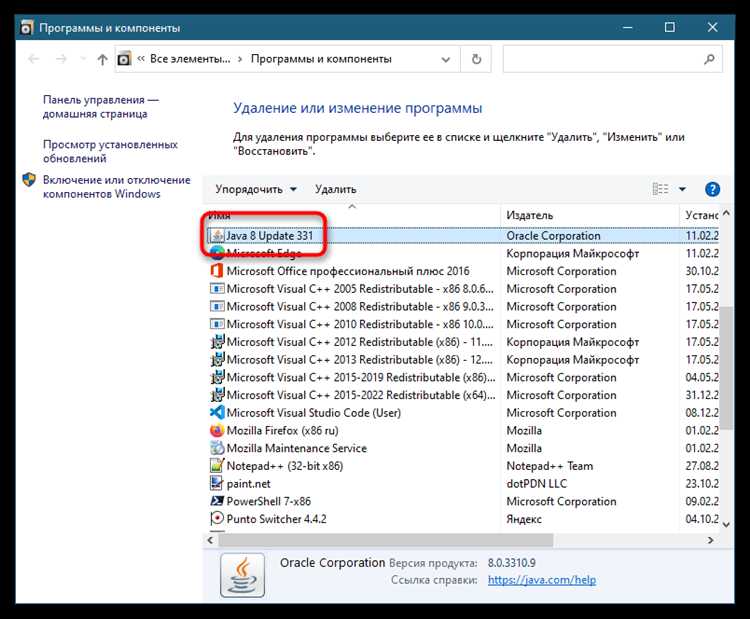This screenshot has width=750, height=619.
Task: Click the refresh button beside address bar
Action: tap(476, 60)
